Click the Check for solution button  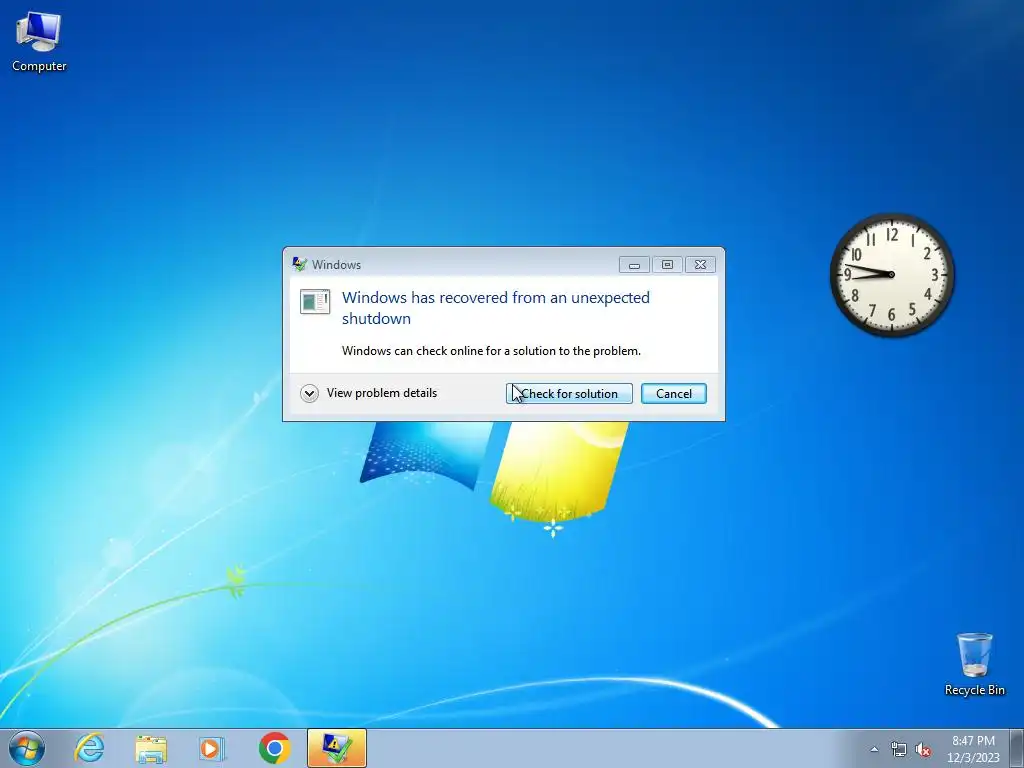pos(569,394)
